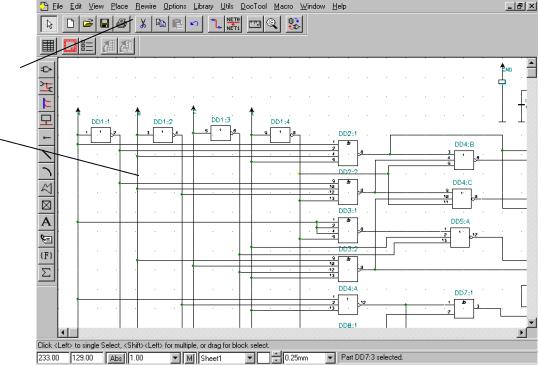Select the DD4:B gate component
Screen dimensions: 538x365
coord(464,160)
